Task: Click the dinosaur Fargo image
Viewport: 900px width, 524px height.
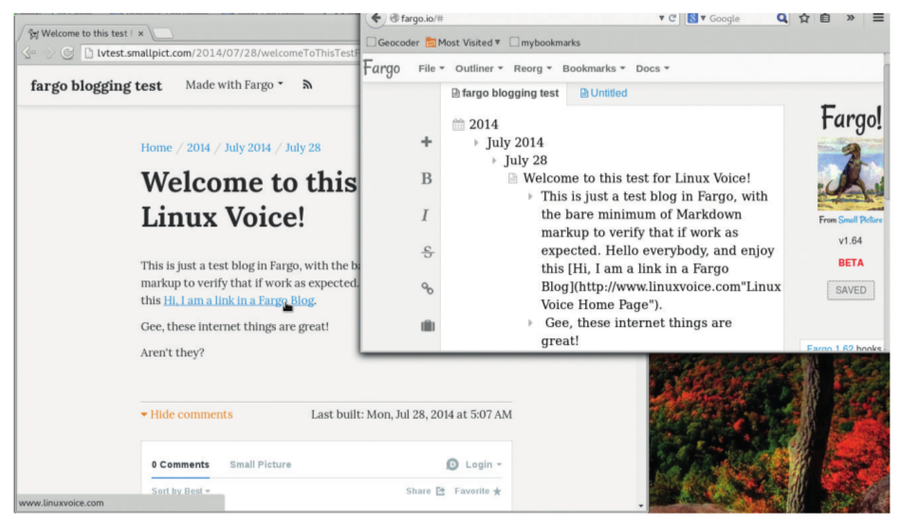Action: click(850, 174)
